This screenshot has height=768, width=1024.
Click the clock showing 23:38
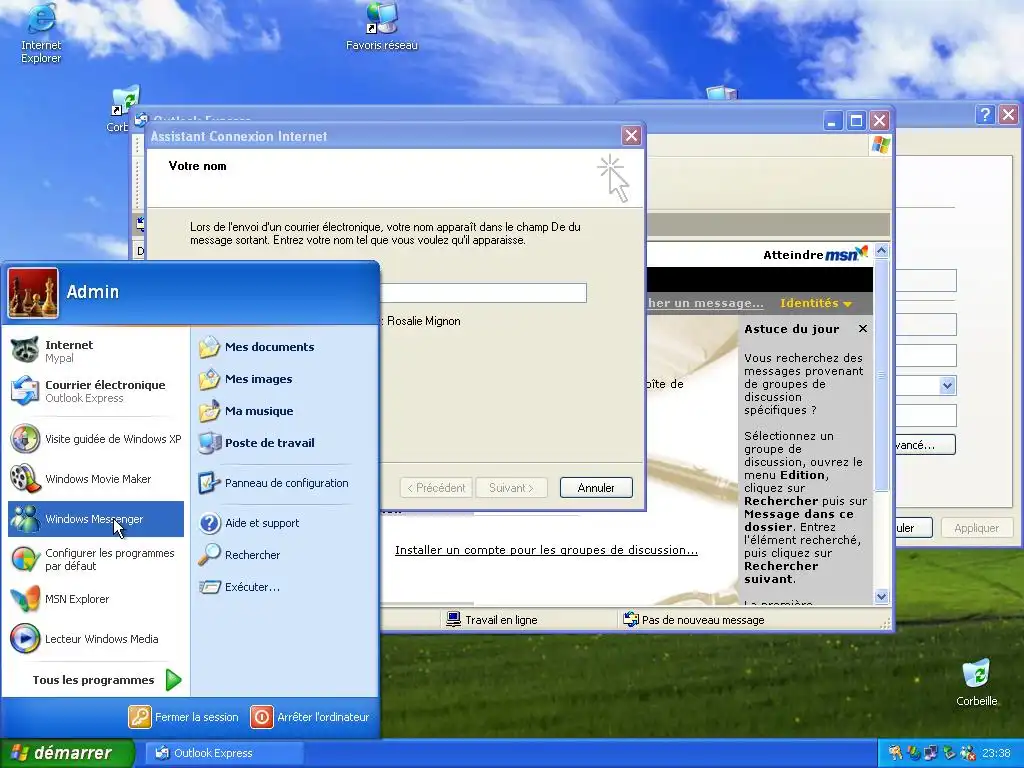[996, 753]
